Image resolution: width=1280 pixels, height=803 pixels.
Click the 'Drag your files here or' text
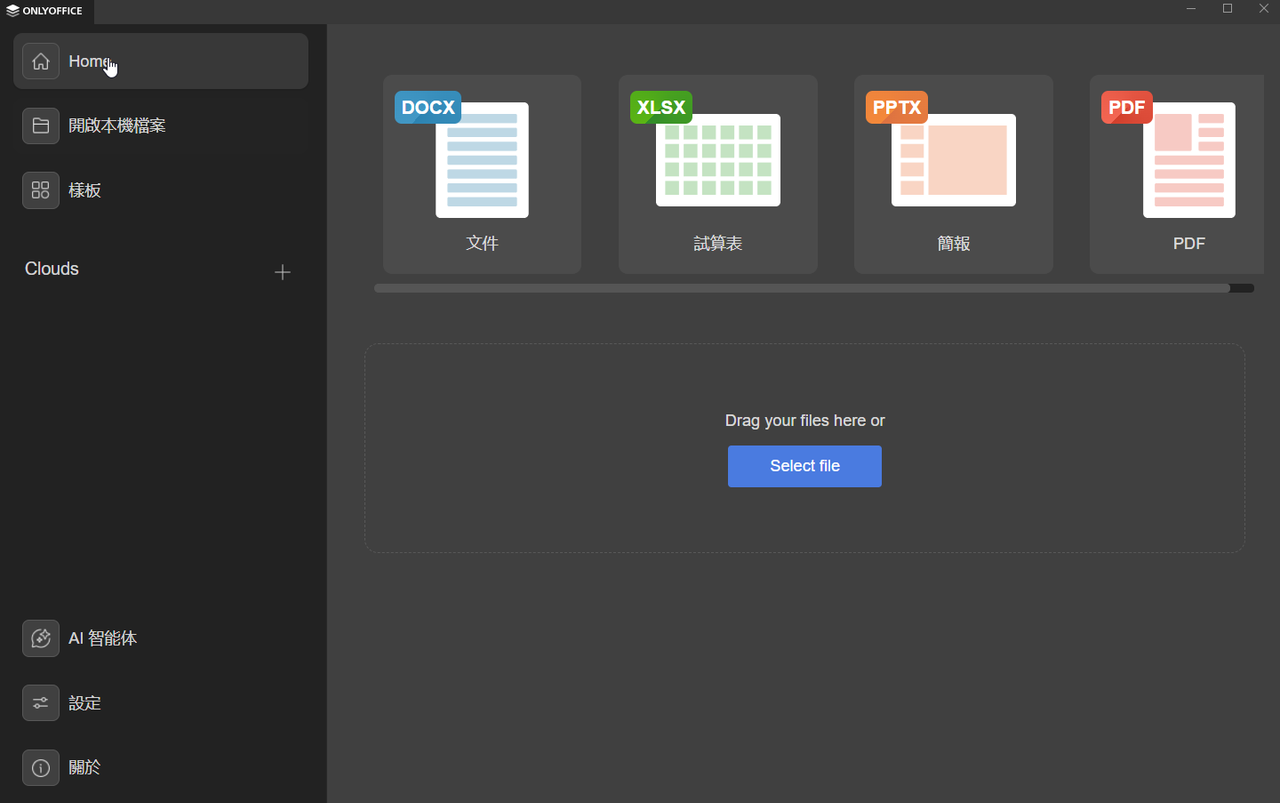tap(805, 421)
